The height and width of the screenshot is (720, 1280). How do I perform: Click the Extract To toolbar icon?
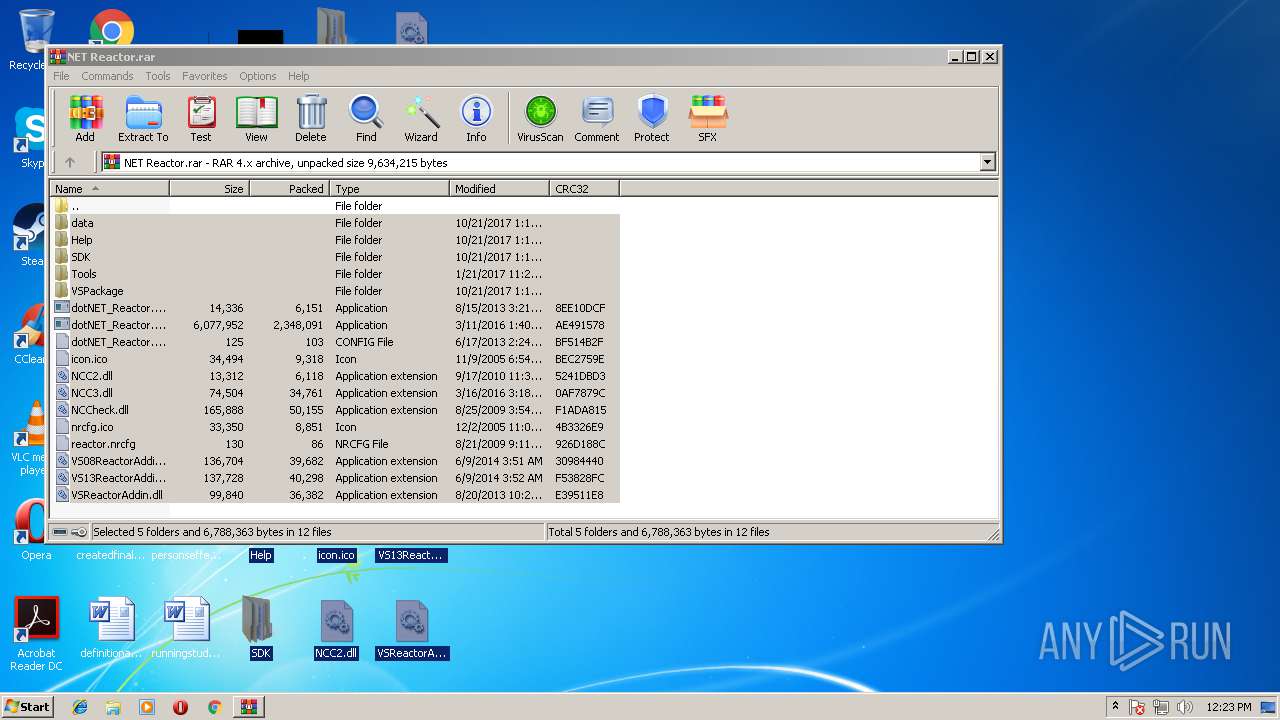point(143,119)
